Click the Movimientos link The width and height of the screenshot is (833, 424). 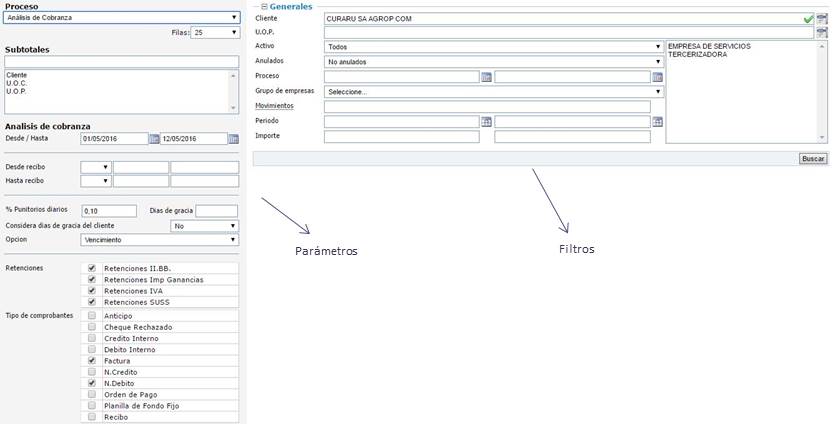pyautogui.click(x=275, y=106)
